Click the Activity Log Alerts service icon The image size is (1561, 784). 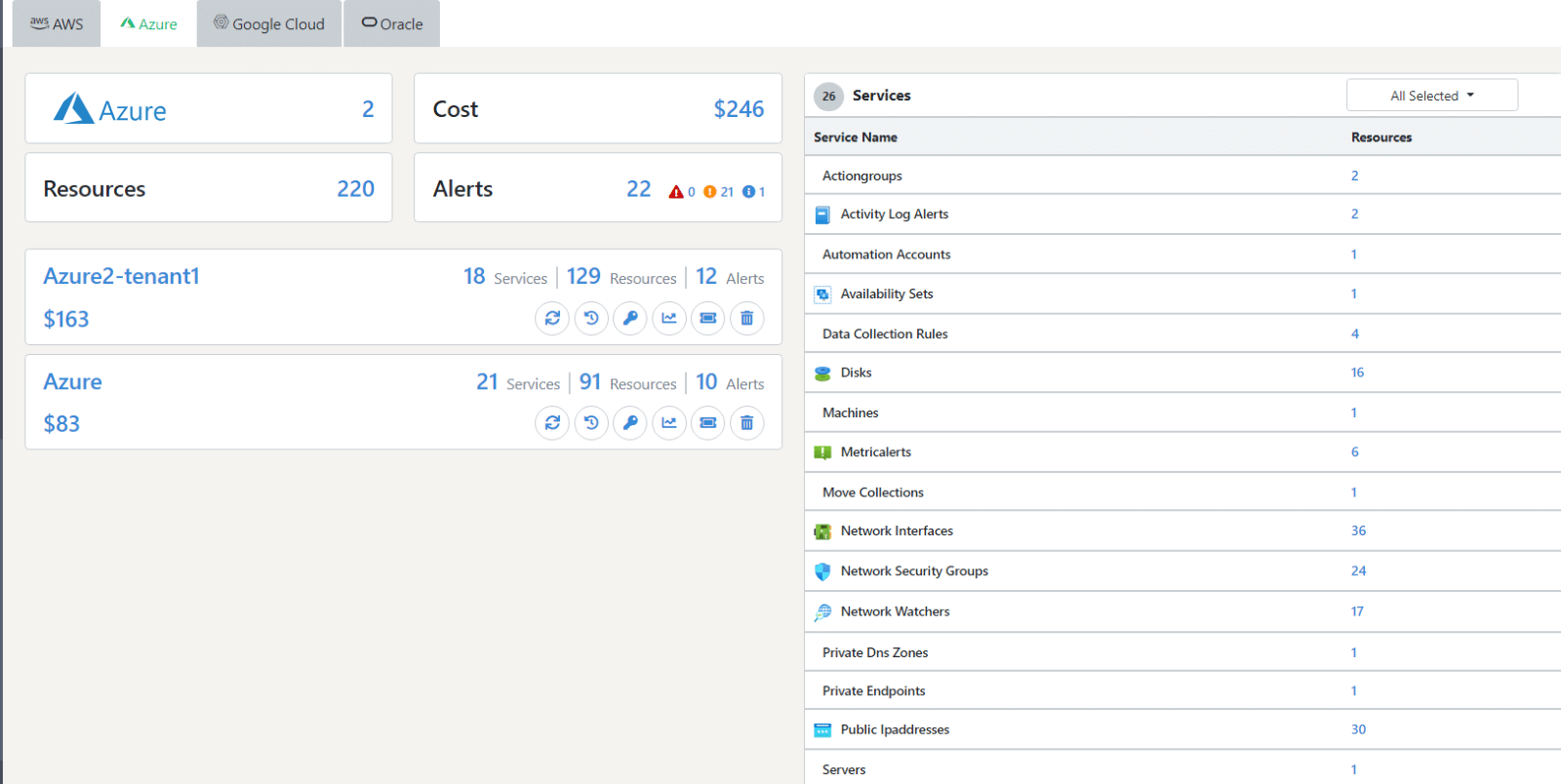(822, 215)
